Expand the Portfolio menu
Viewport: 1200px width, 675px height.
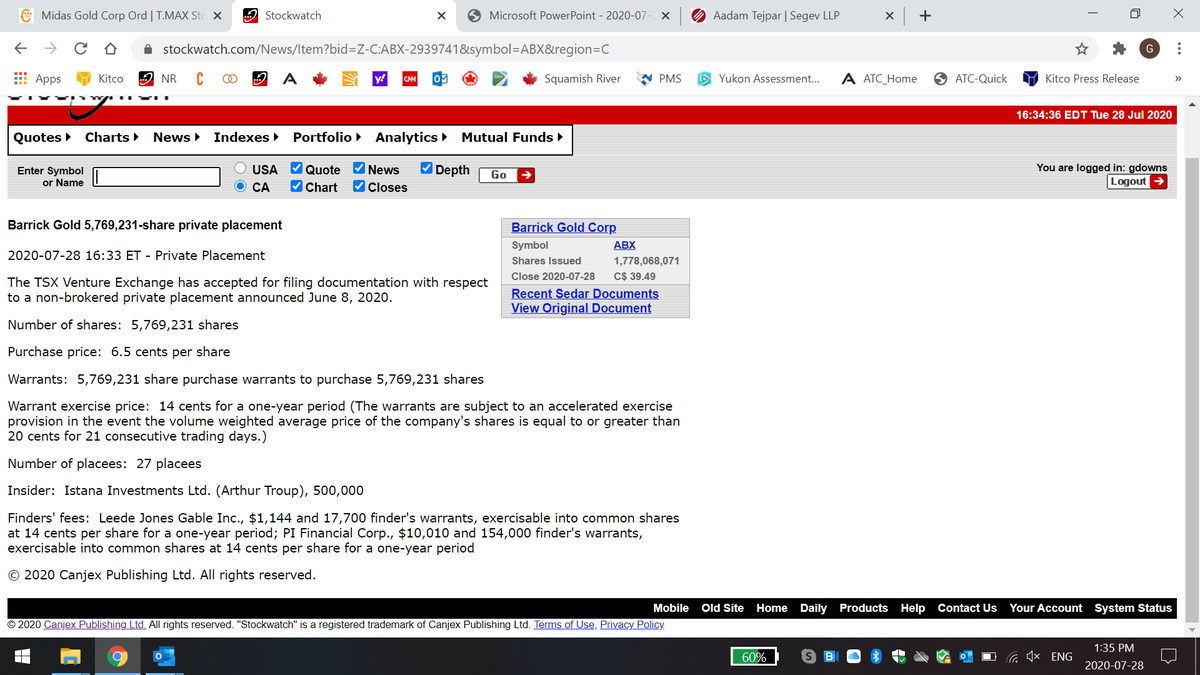[x=328, y=137]
